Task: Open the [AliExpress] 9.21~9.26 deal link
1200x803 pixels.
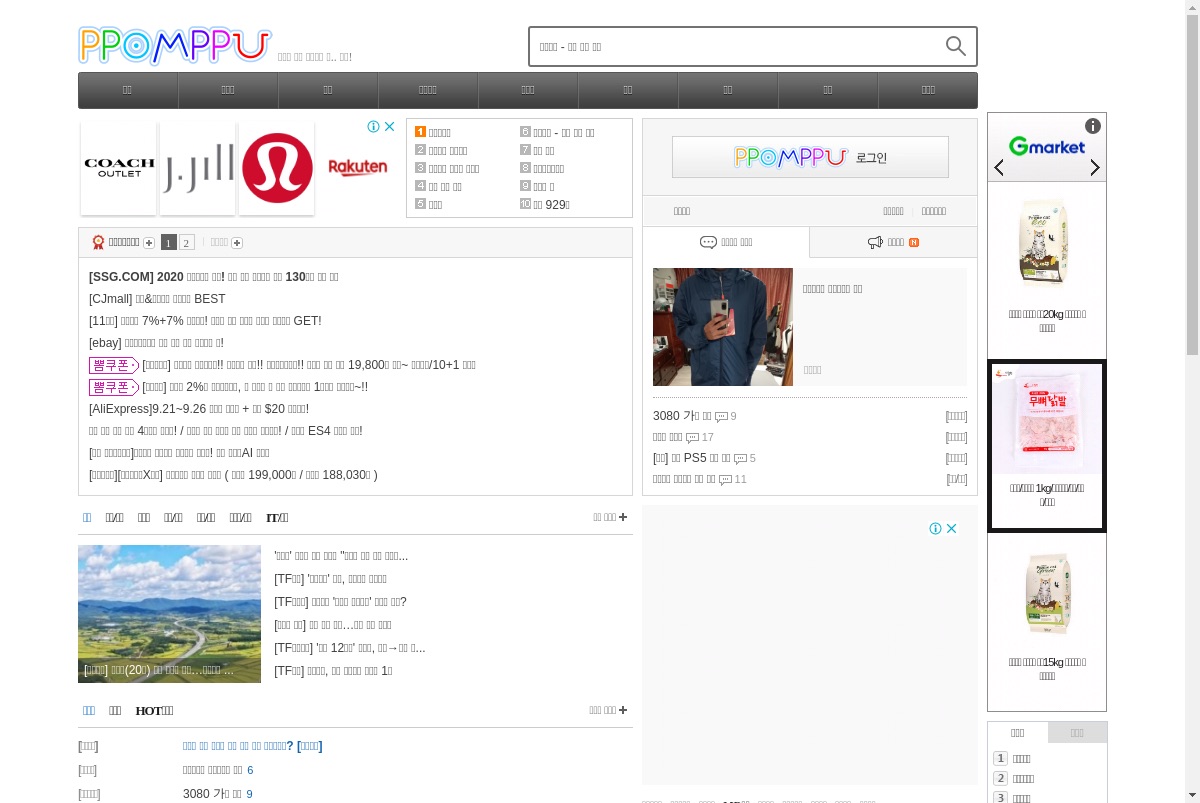Action: 199,409
